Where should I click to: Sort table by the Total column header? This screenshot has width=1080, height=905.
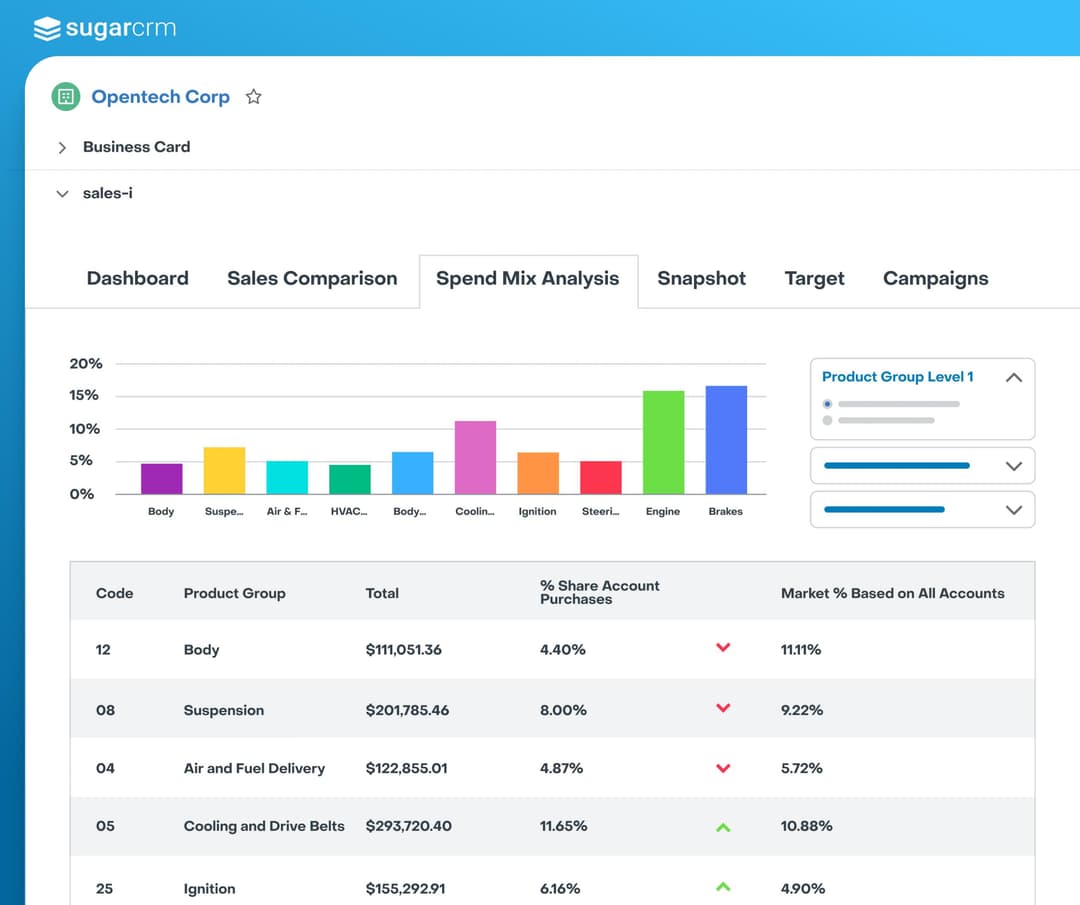pyautogui.click(x=382, y=593)
